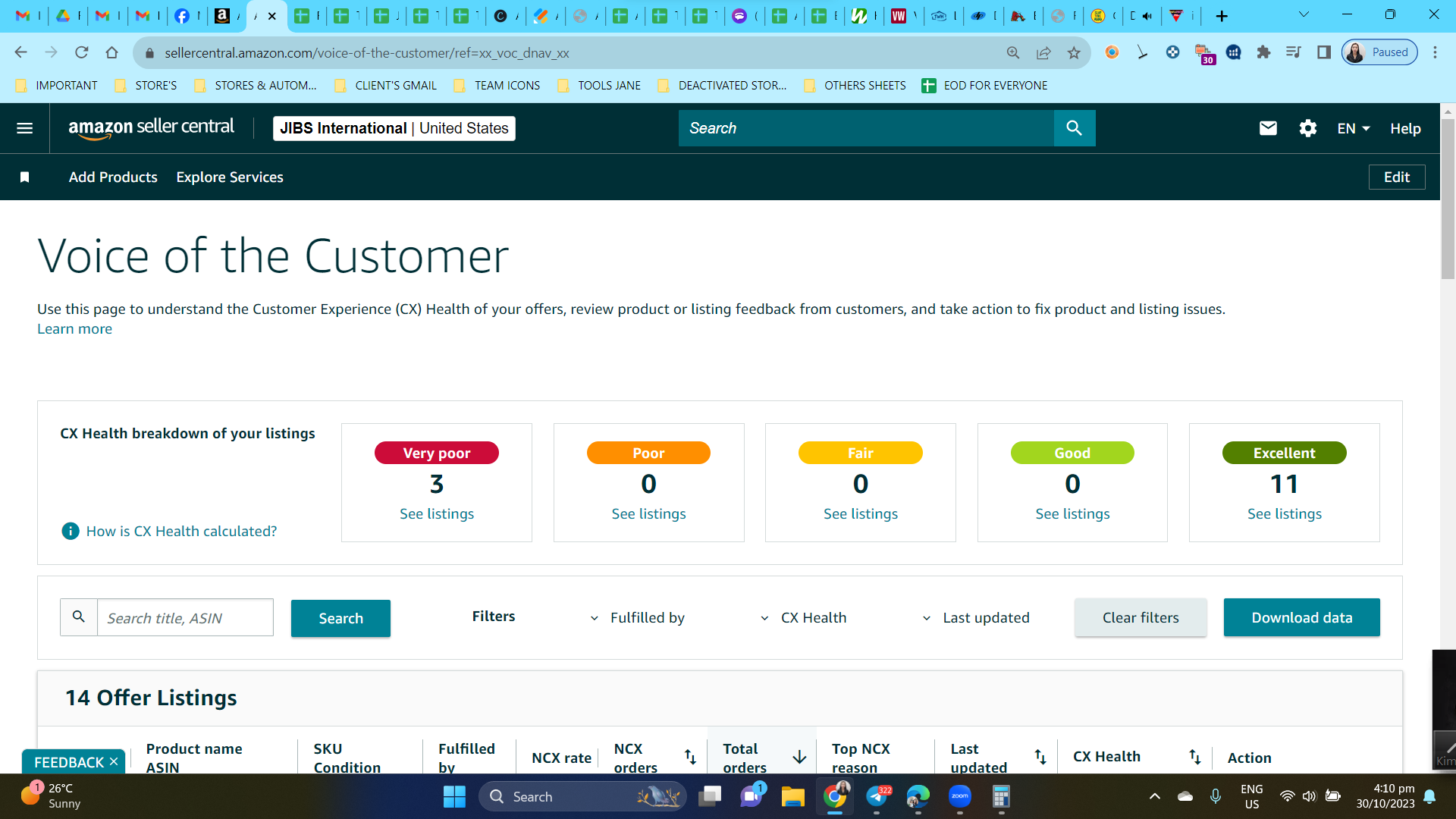Close the FEEDBACK tab

point(114,761)
